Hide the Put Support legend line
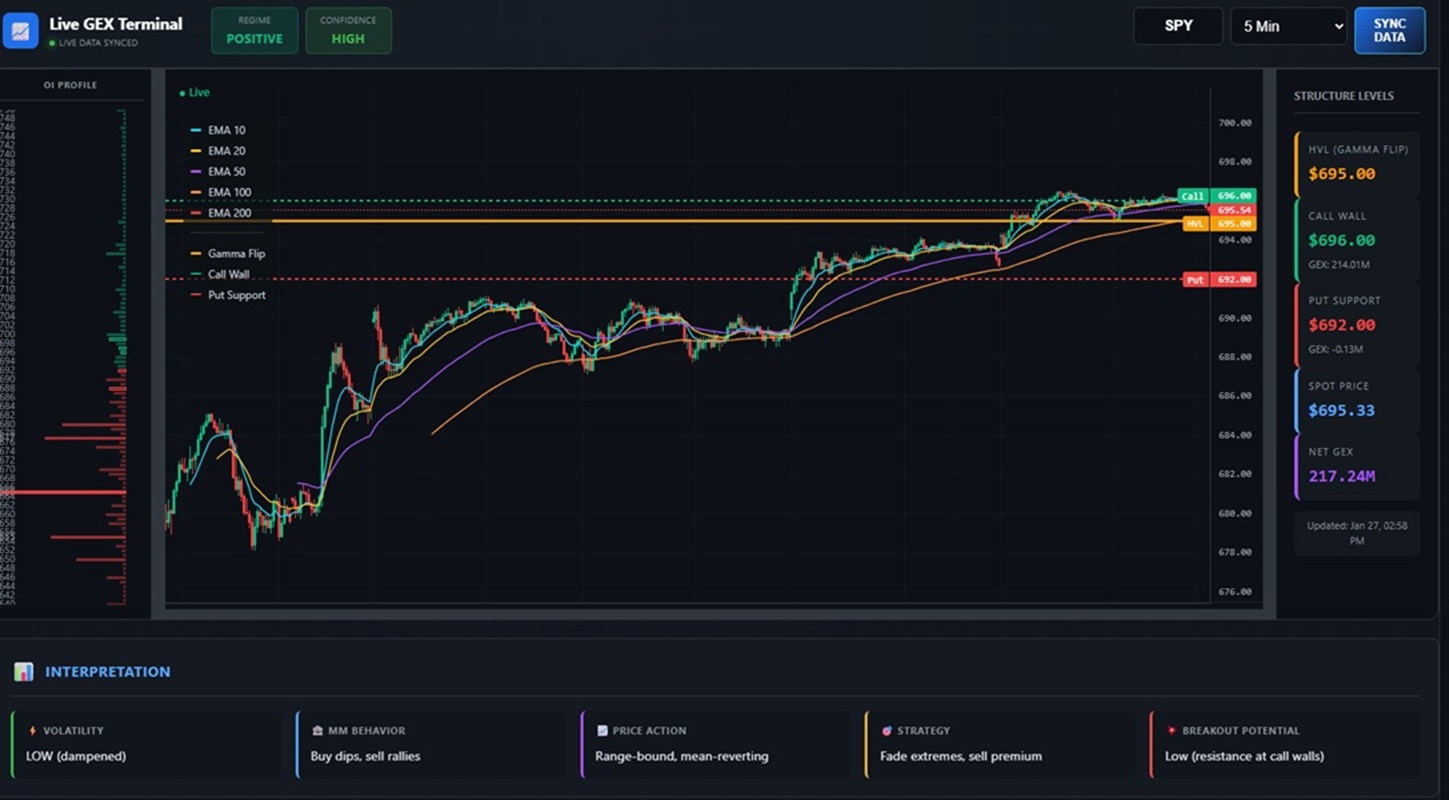This screenshot has width=1449, height=800. coord(236,295)
